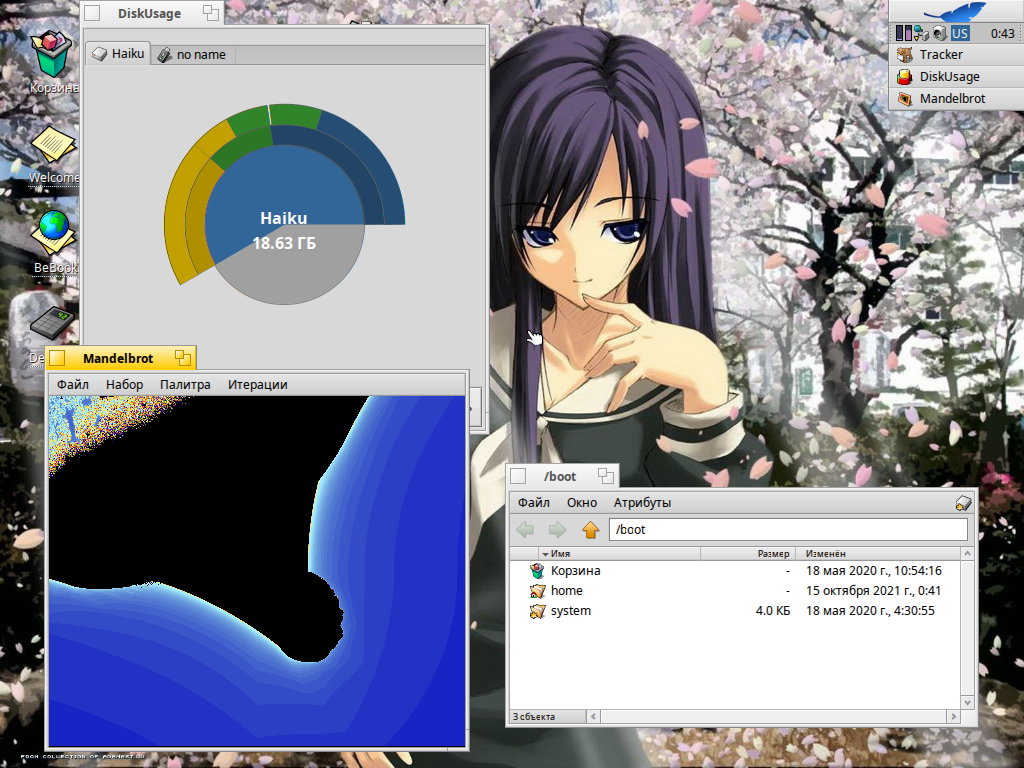Click the Tracker entry in Deskbar
The image size is (1024, 768).
click(940, 55)
